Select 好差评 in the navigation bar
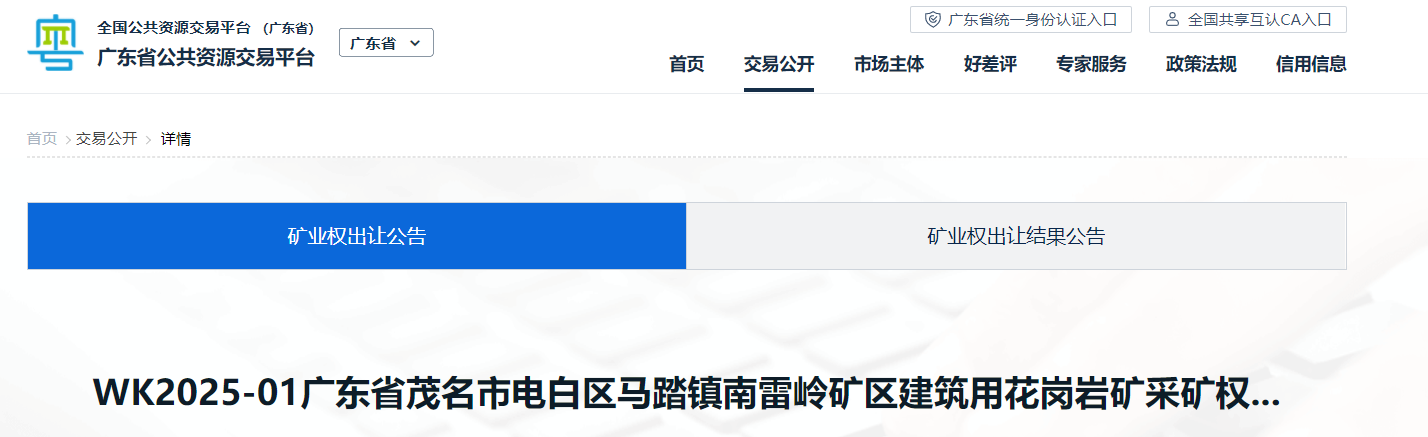Screen dimensions: 1428x437 coord(990,64)
